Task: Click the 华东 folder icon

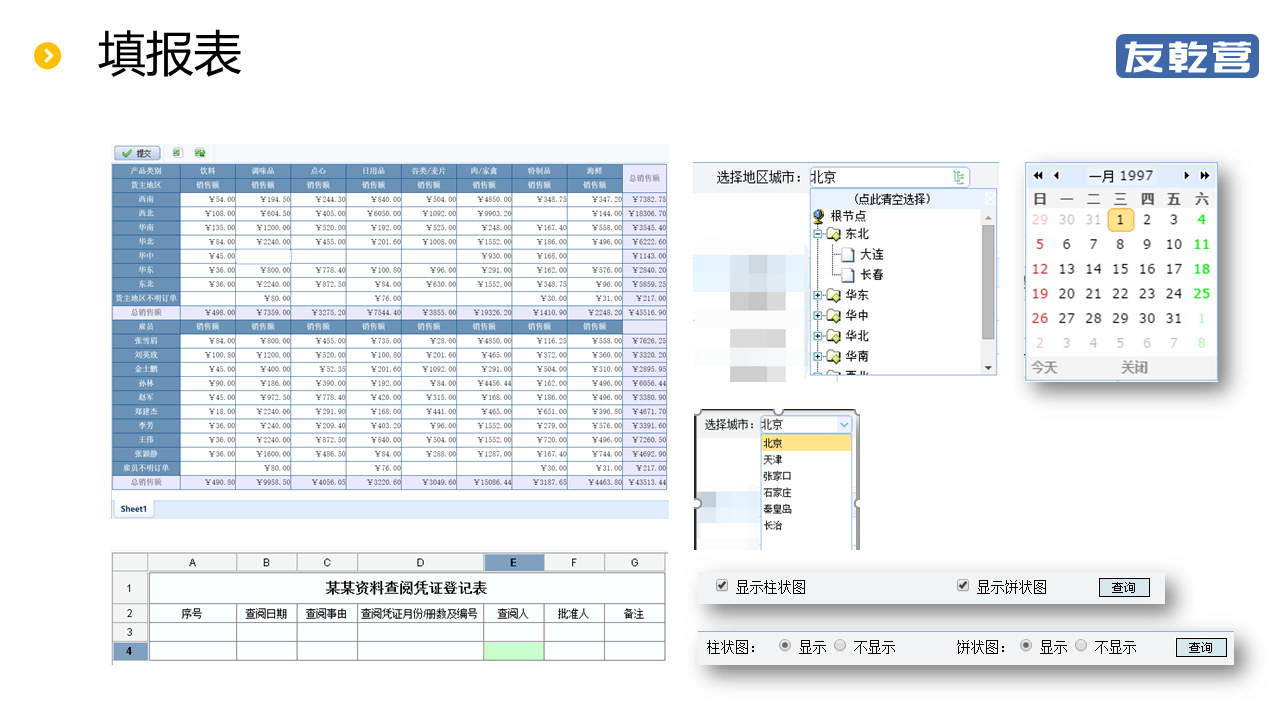Action: coord(834,295)
